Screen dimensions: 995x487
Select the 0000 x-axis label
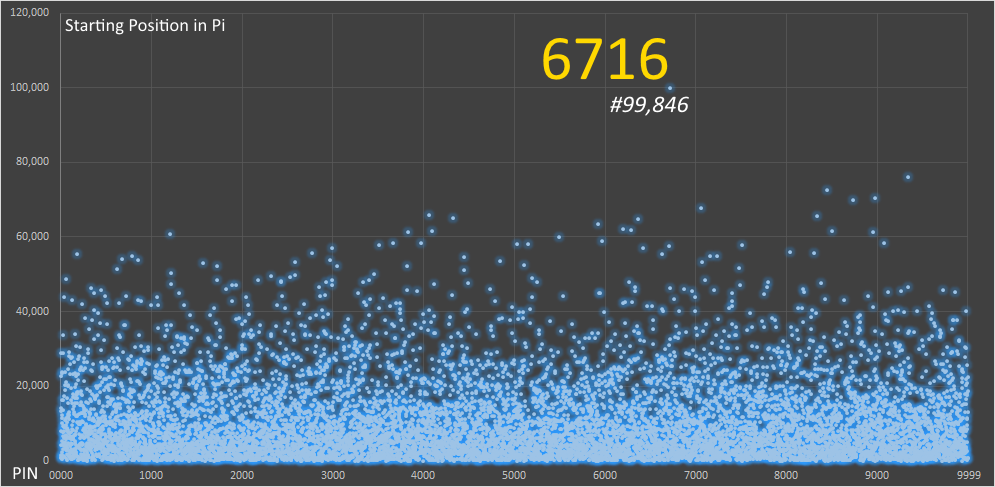[61, 475]
